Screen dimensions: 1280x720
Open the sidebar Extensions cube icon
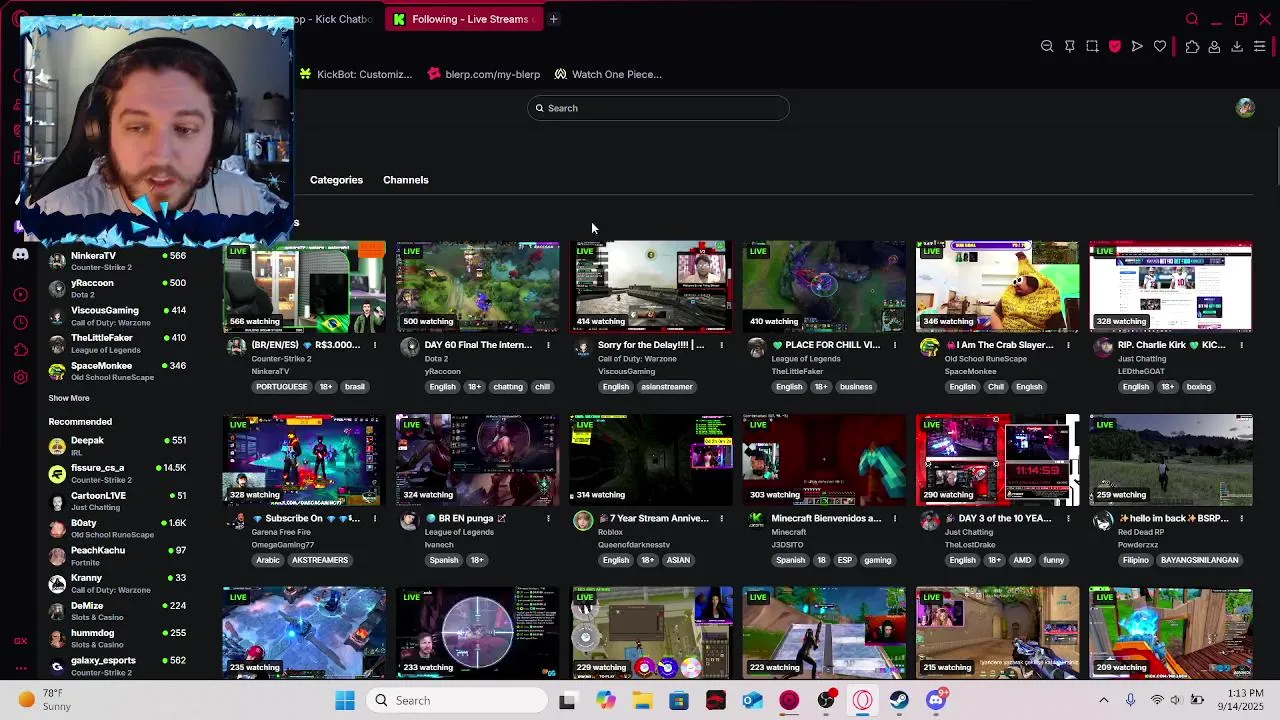[x=20, y=349]
